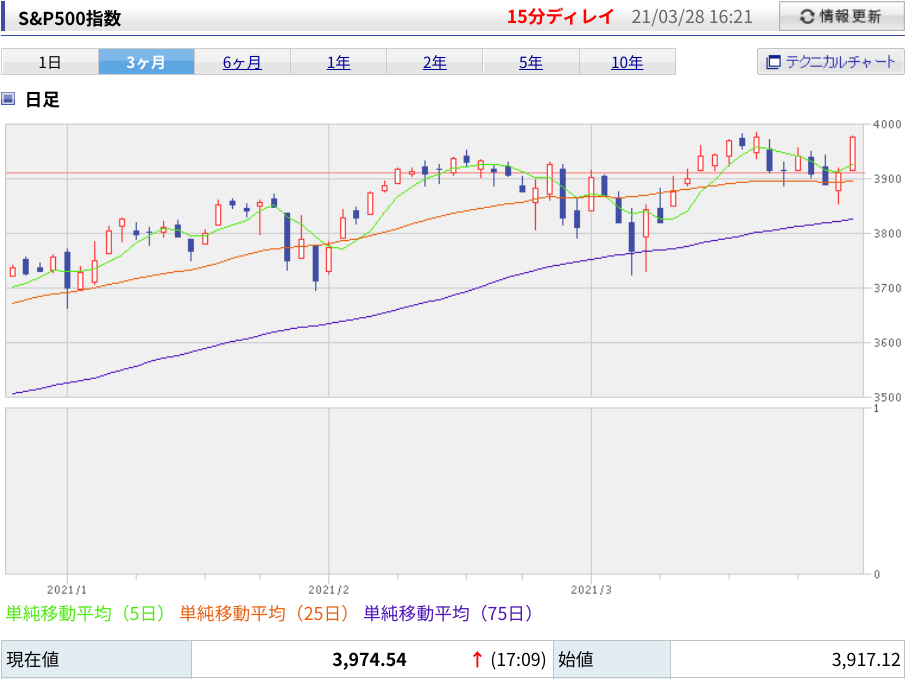
Task: Click the 3500 price axis label
Action: coord(886,398)
